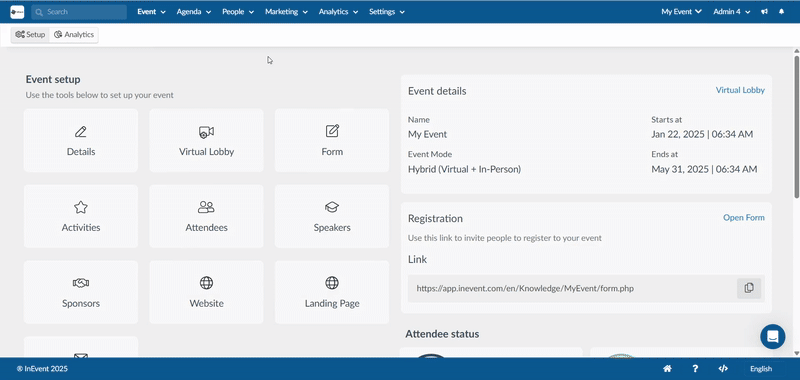Open the Virtual Lobby camera tile
800x380 pixels.
pos(206,140)
